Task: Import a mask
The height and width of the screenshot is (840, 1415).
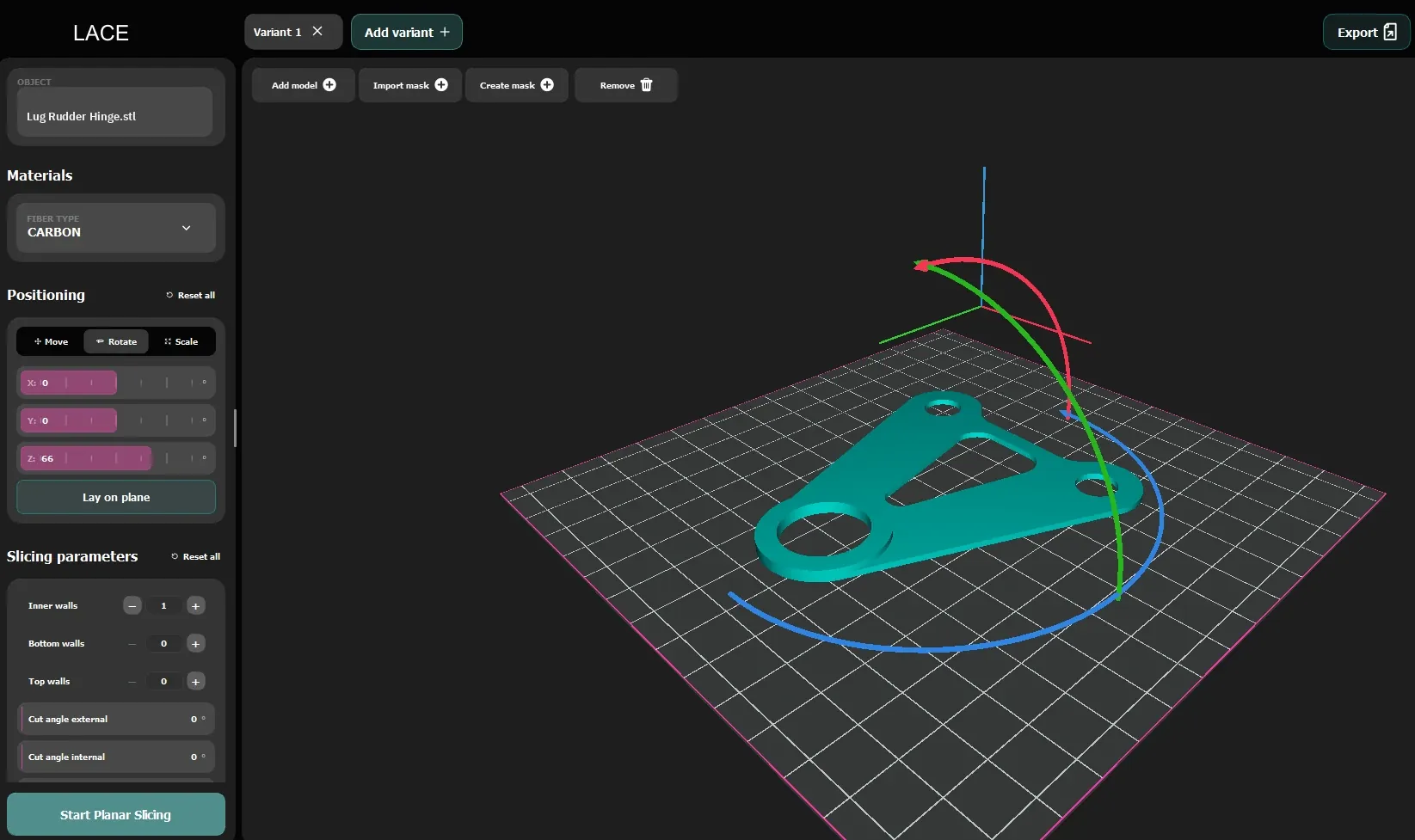Action: (410, 85)
